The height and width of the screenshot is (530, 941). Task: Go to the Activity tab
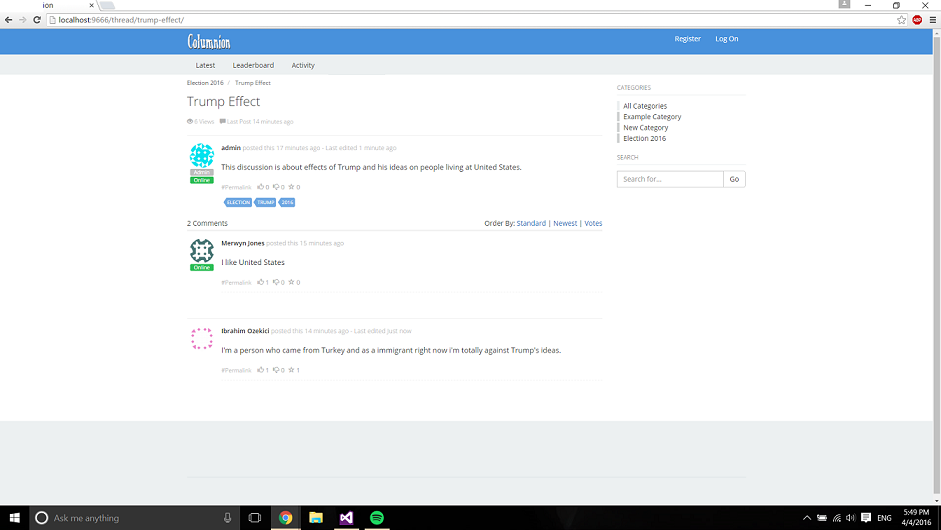tap(303, 65)
